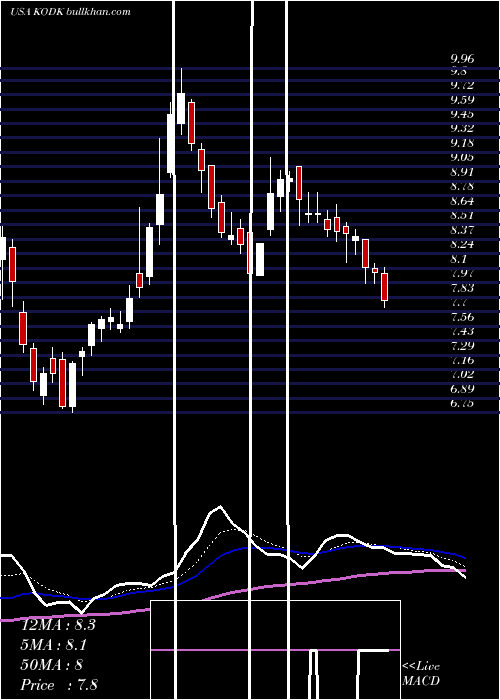The image size is (500, 700).
Task: Select the 6.89 price axis value
Action: [462, 389]
